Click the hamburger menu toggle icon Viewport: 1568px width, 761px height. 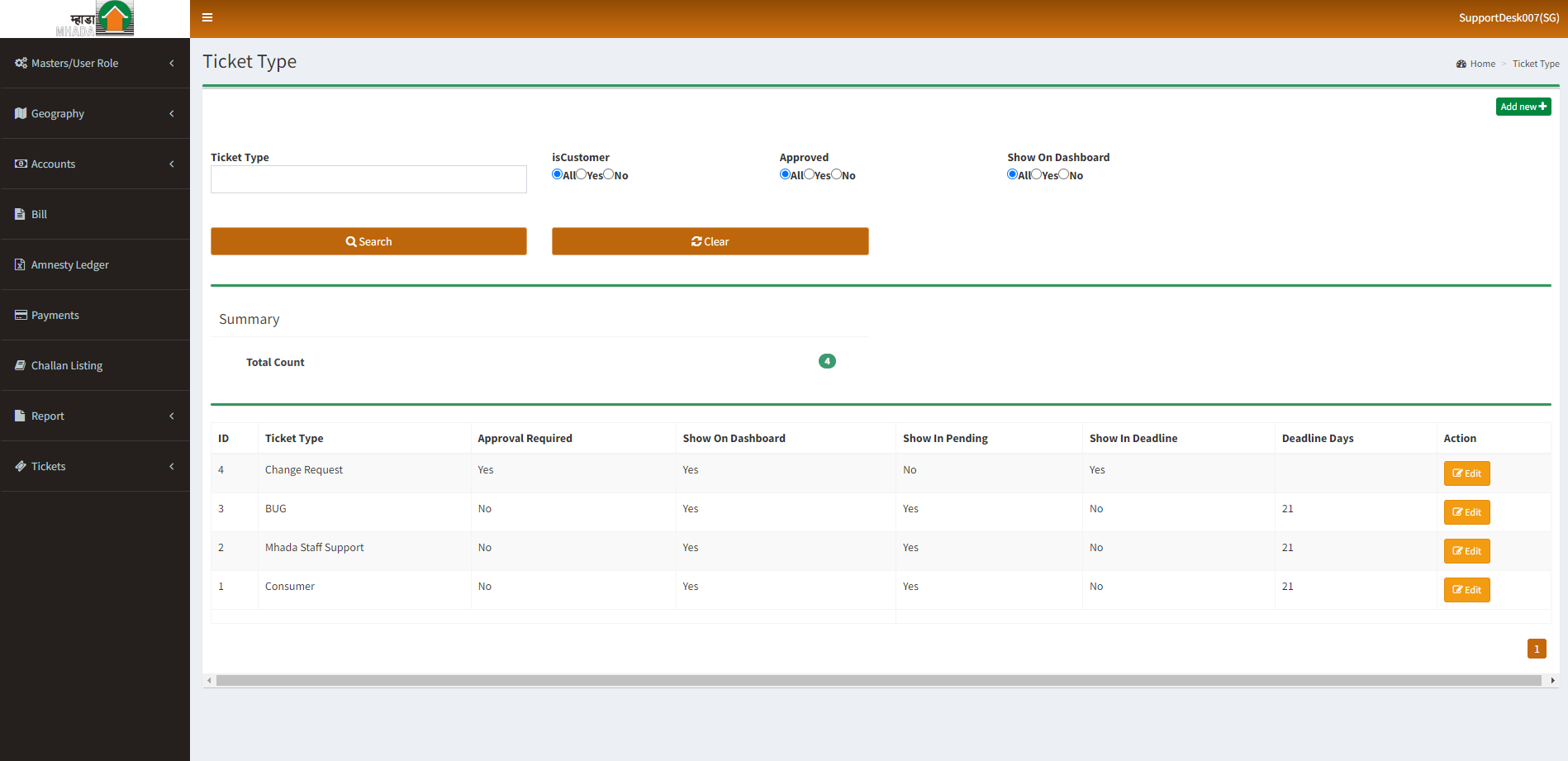207,17
